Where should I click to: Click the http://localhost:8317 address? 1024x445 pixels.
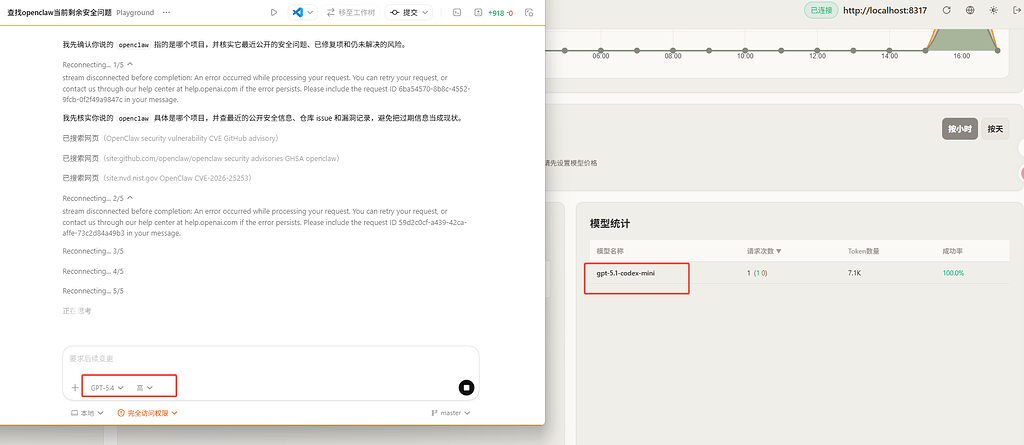885,10
